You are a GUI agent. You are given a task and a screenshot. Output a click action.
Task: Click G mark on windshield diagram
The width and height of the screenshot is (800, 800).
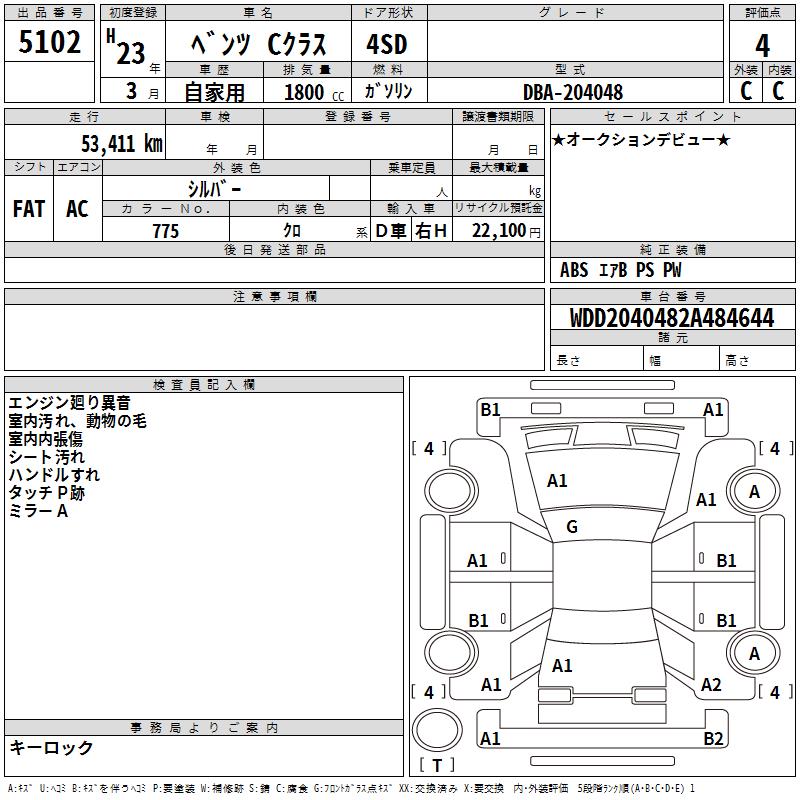[572, 527]
